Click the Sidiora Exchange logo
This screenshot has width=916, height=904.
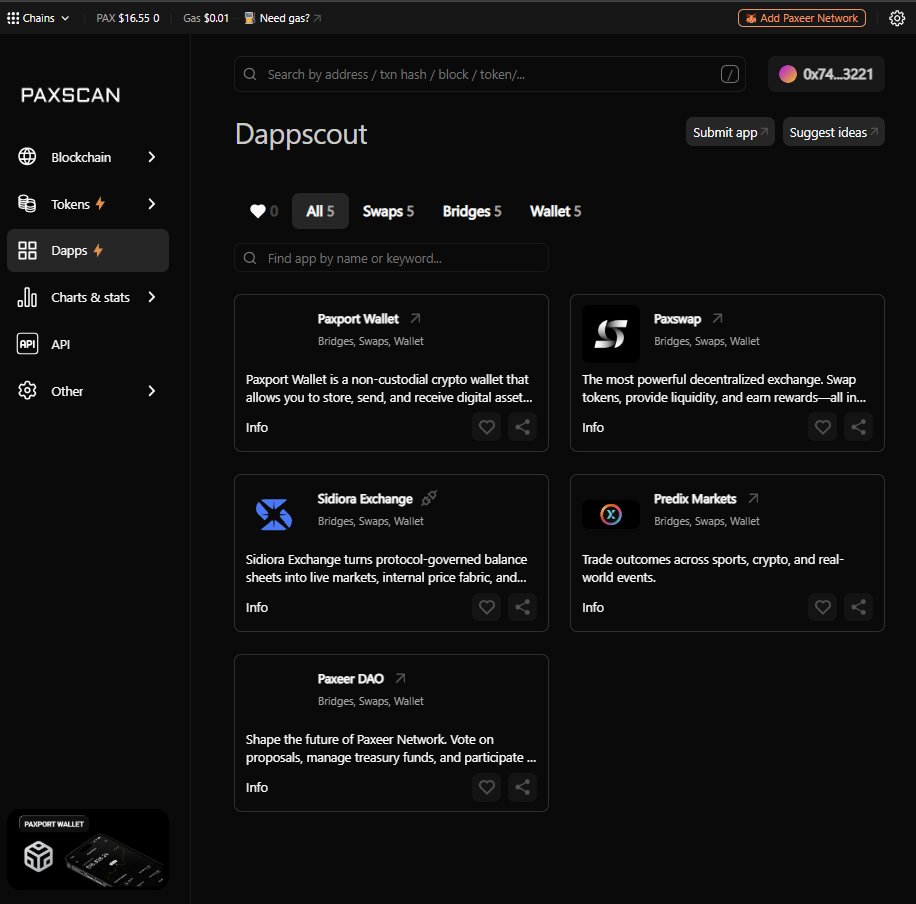274,514
